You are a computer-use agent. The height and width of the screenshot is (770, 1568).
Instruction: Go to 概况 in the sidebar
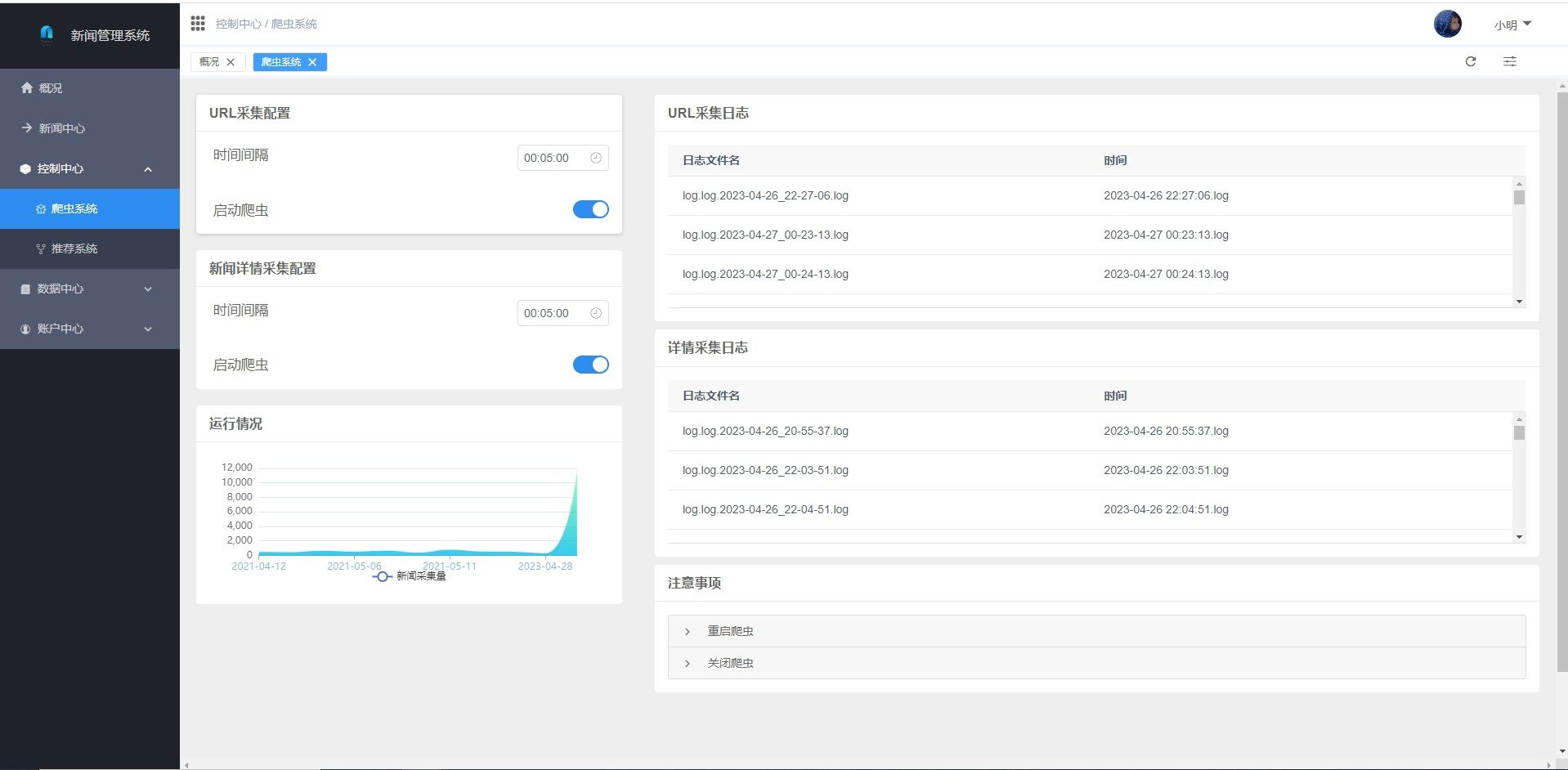[x=50, y=87]
